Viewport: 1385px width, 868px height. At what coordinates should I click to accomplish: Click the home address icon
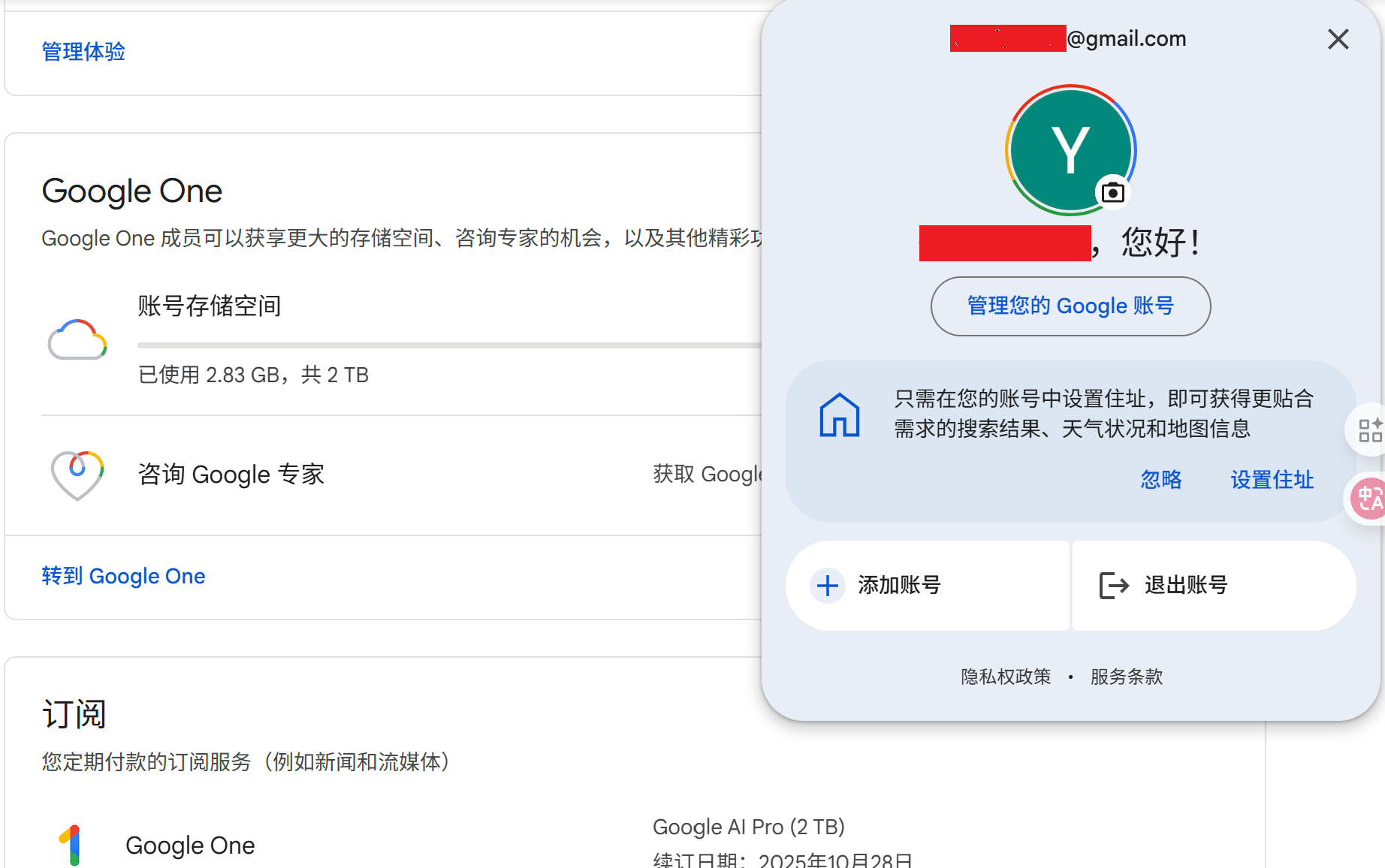click(839, 414)
